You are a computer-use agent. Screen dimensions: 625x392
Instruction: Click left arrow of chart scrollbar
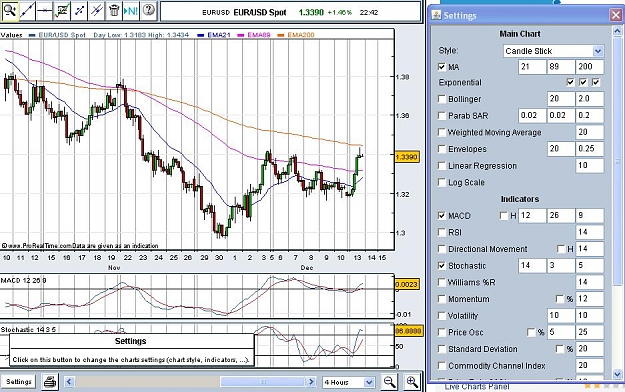tap(69, 382)
